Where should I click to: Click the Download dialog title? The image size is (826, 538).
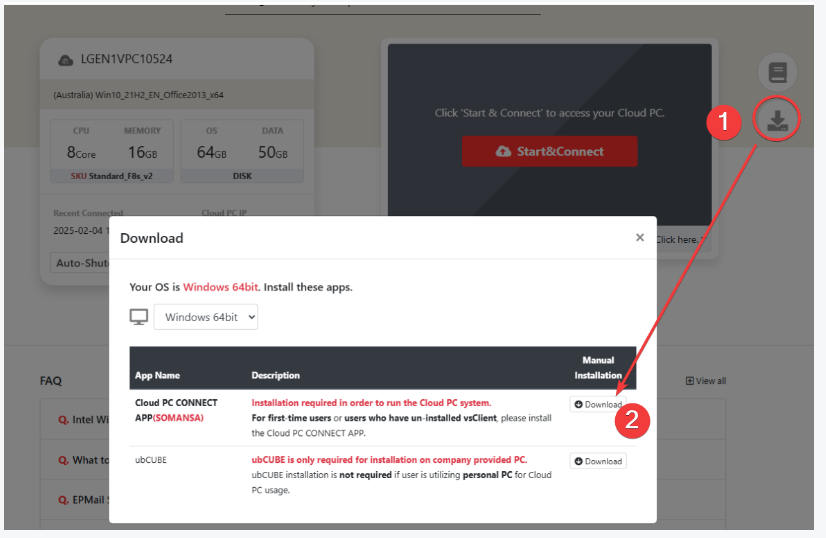(152, 238)
